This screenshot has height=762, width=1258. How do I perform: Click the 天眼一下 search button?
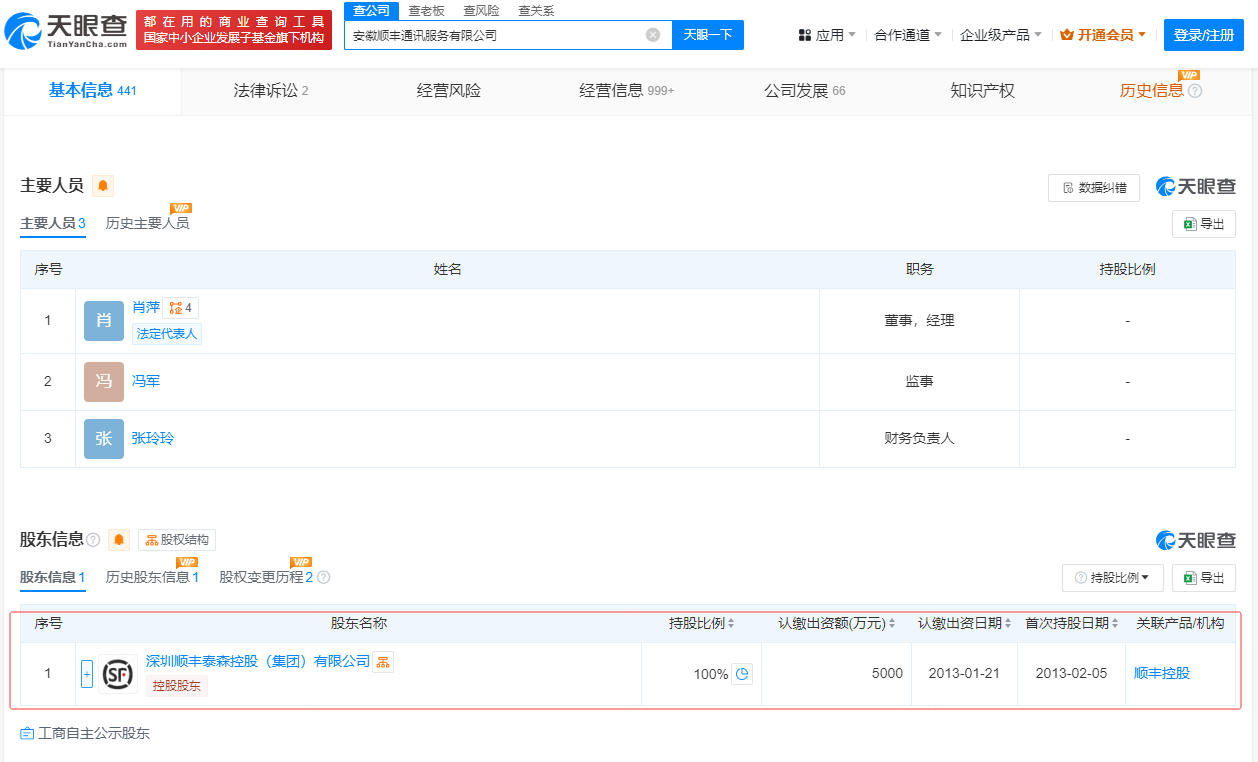tap(707, 35)
